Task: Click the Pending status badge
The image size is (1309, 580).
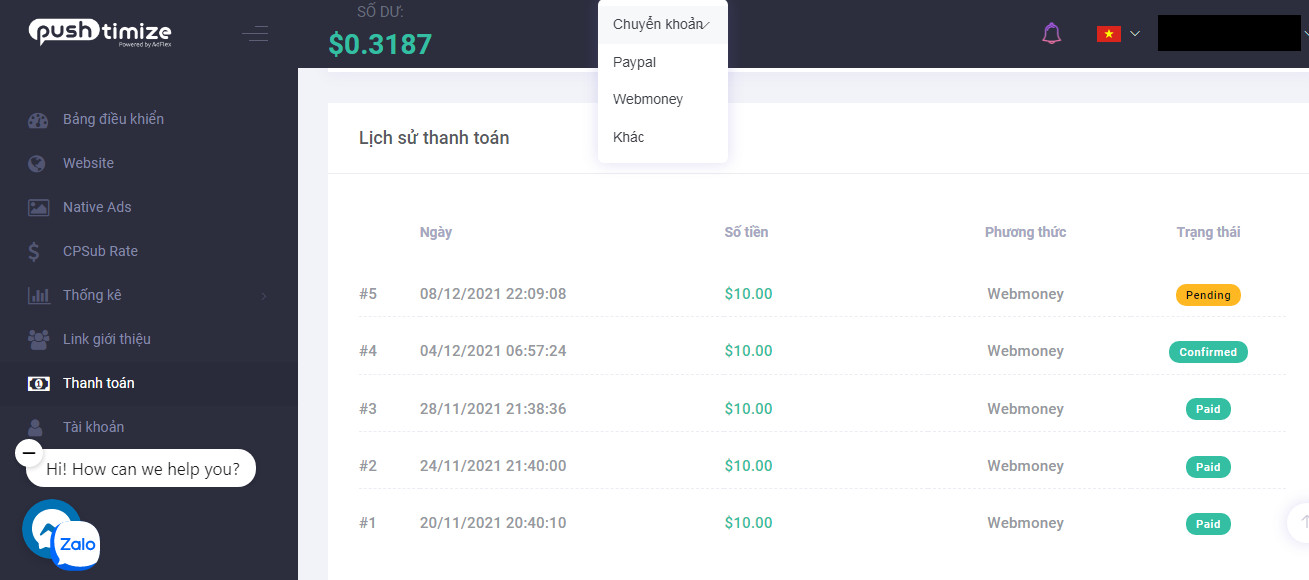Action: click(x=1208, y=295)
